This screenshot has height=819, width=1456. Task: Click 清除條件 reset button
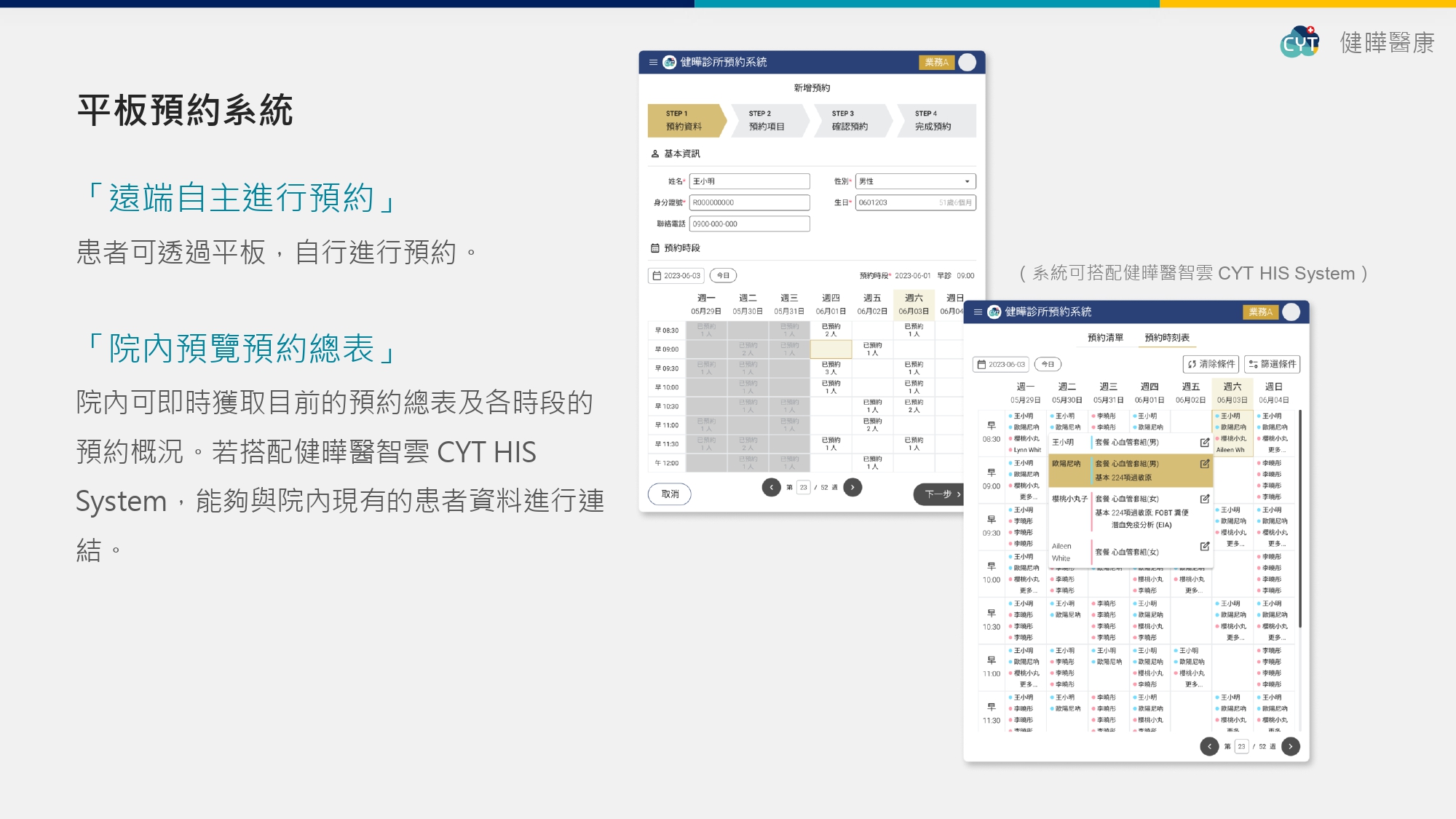pos(1211,364)
